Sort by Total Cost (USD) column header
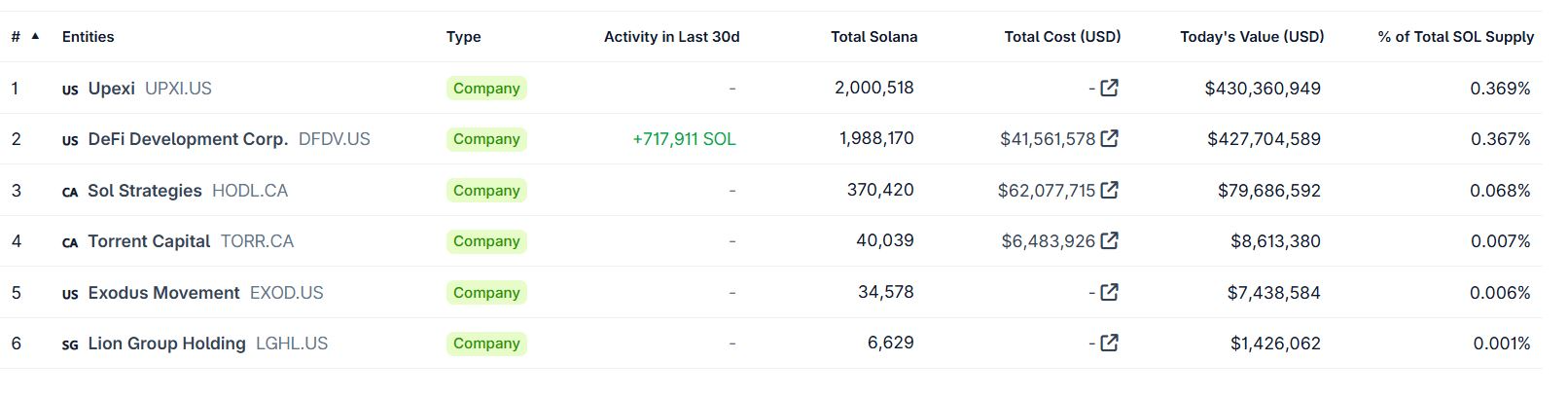 pyautogui.click(x=1062, y=37)
